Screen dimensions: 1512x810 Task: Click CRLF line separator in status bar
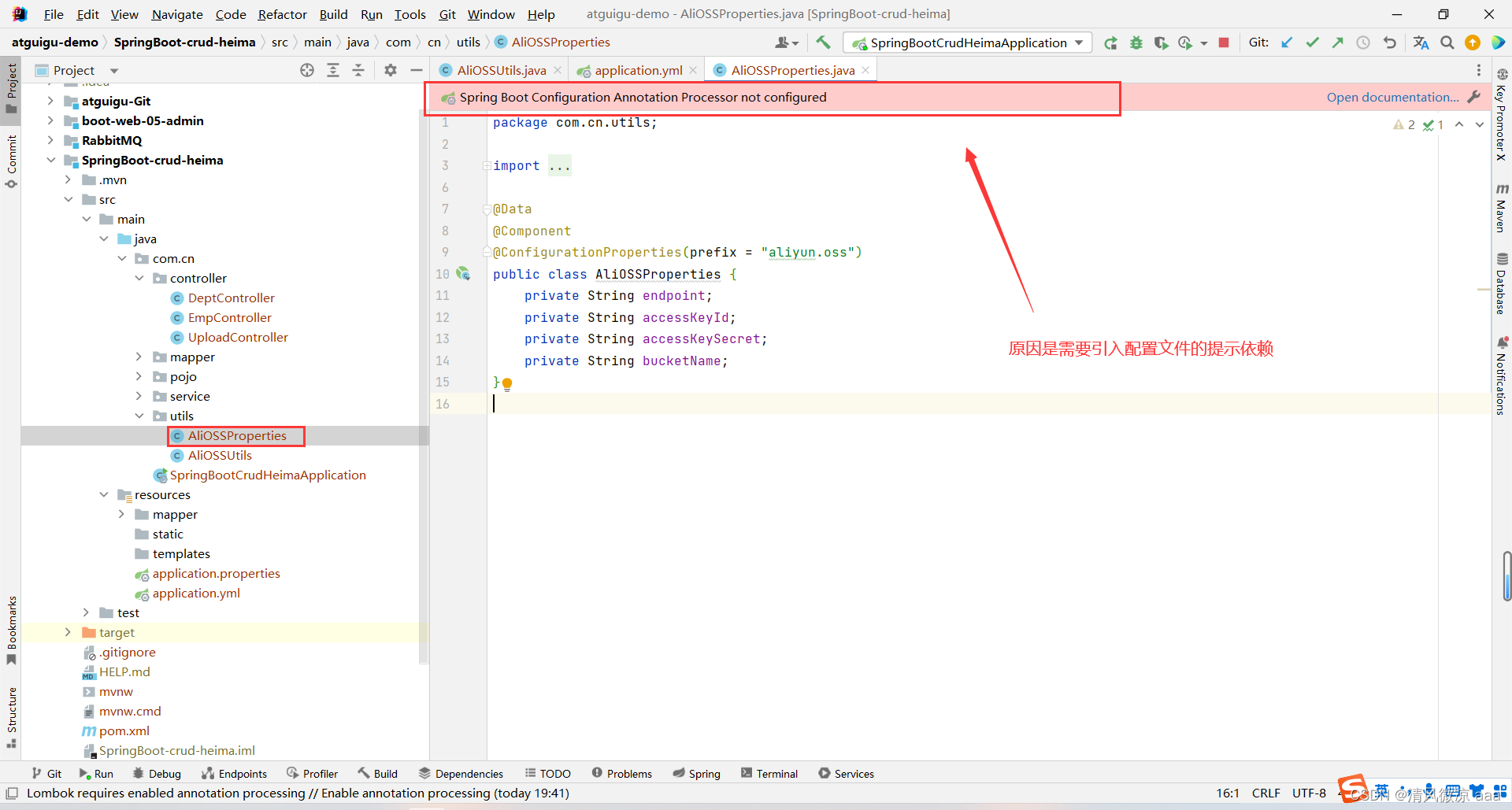(x=1266, y=793)
